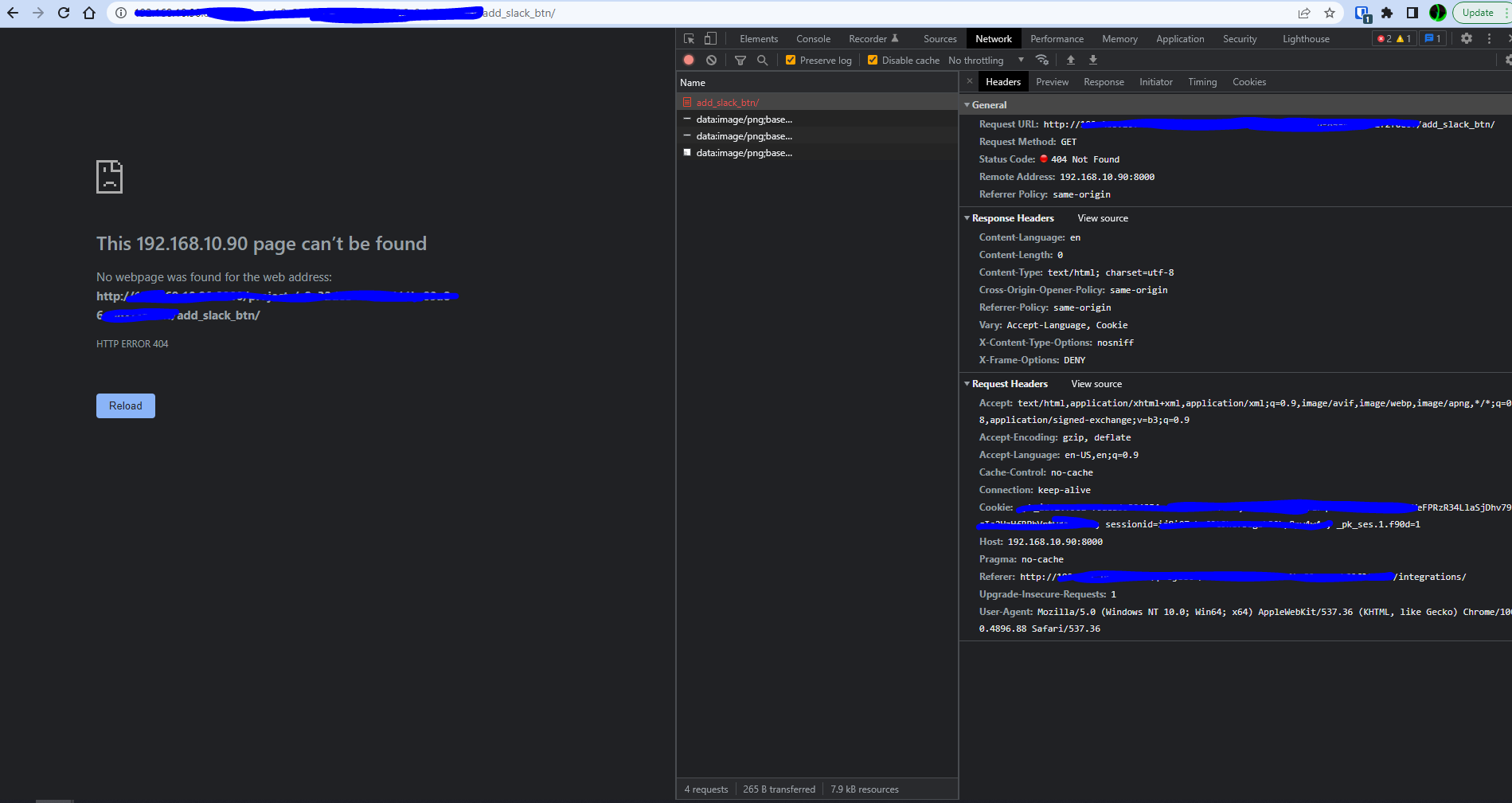1512x803 pixels.
Task: Import HAR file with upload arrow icon
Action: [1071, 60]
